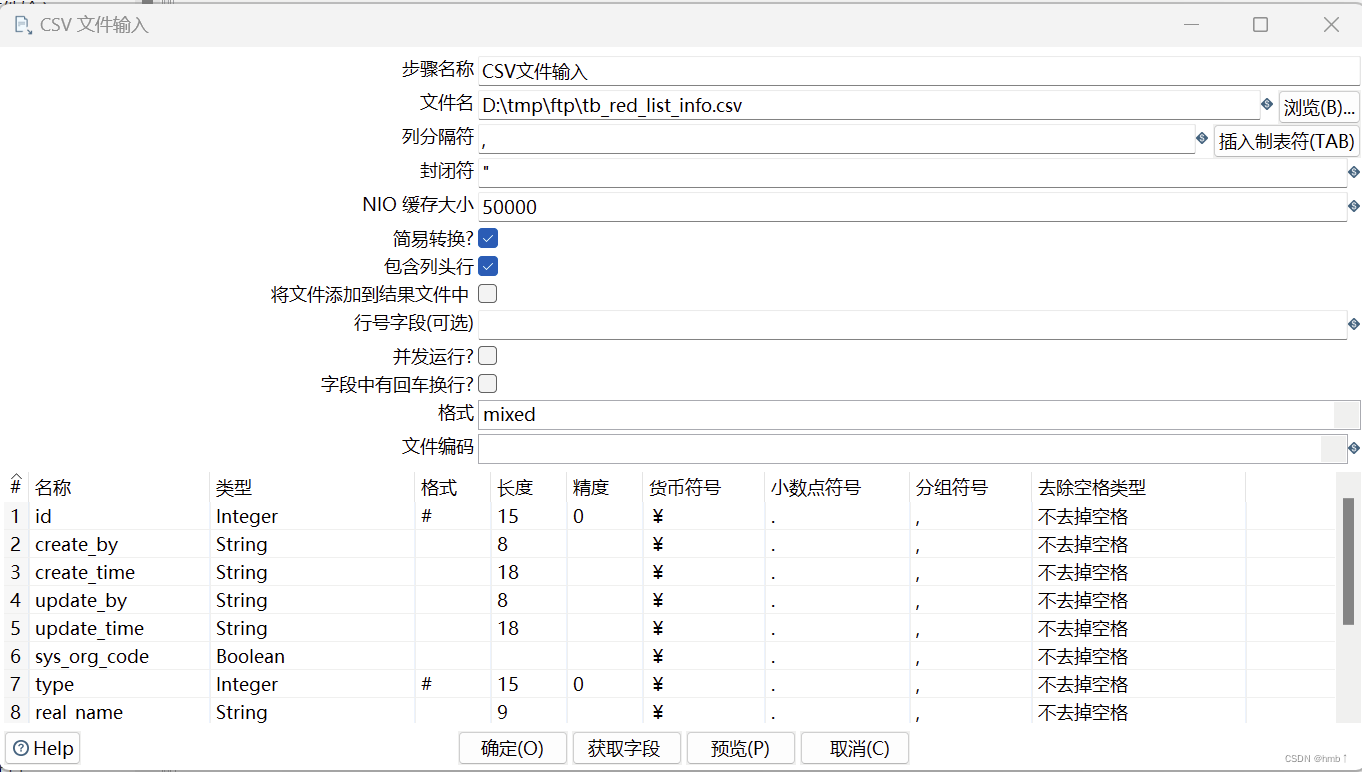Open the 格式 dropdown showing mixed

tap(1347, 414)
